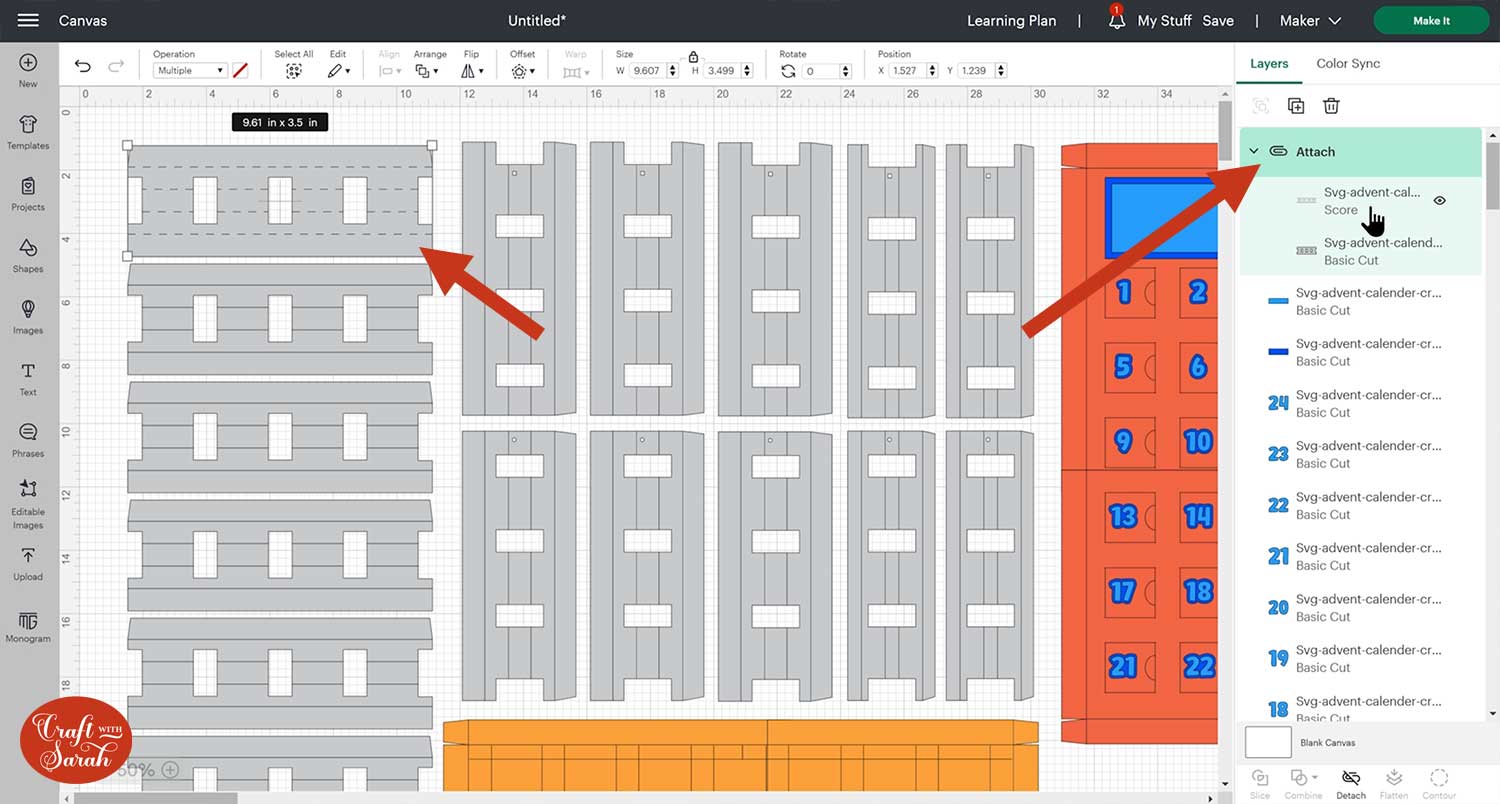Select the number 21 layer
This screenshot has width=1500, height=804.
(1362, 556)
